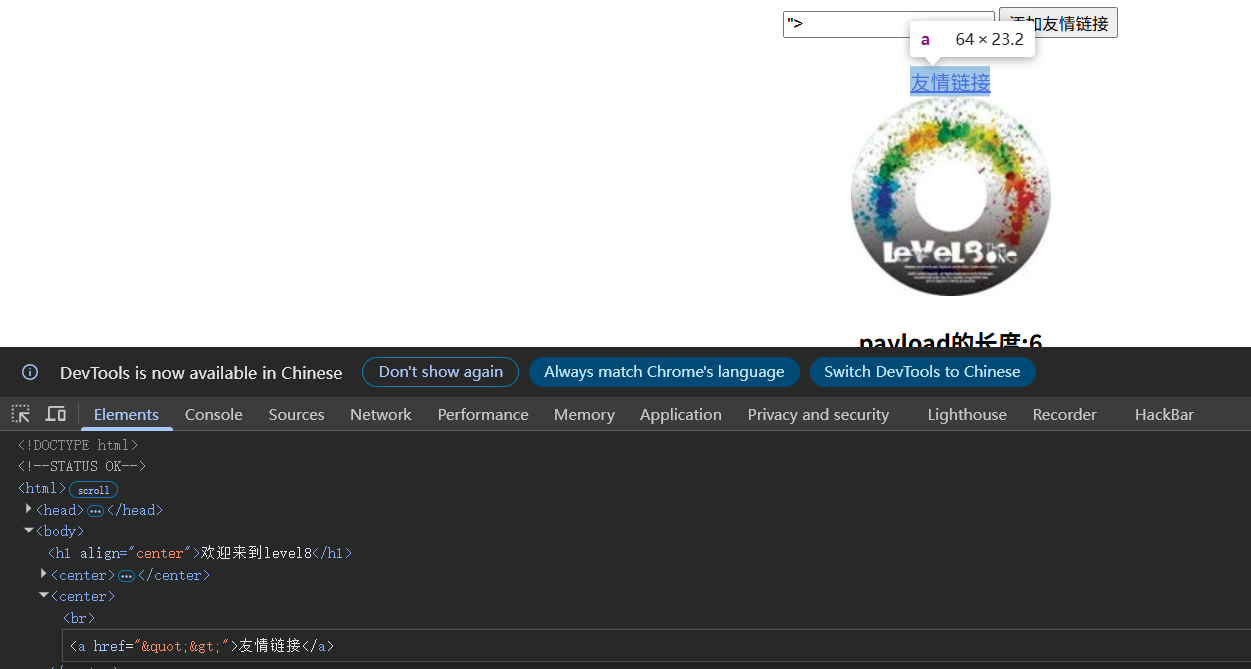Screen dimensions: 1251x669
Task: Select the inspect element picker icon
Action: point(20,414)
